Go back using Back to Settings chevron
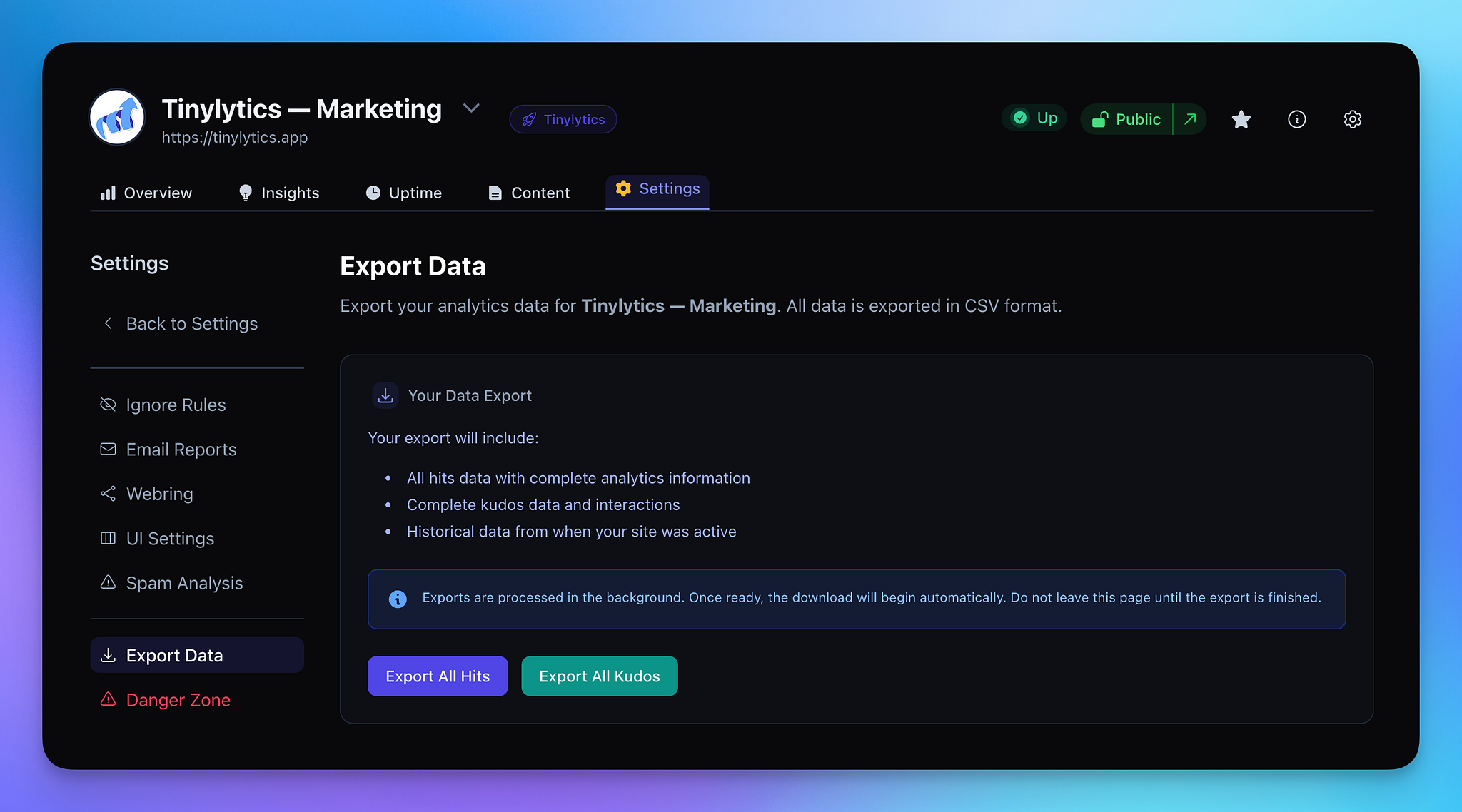The width and height of the screenshot is (1462, 812). tap(109, 323)
